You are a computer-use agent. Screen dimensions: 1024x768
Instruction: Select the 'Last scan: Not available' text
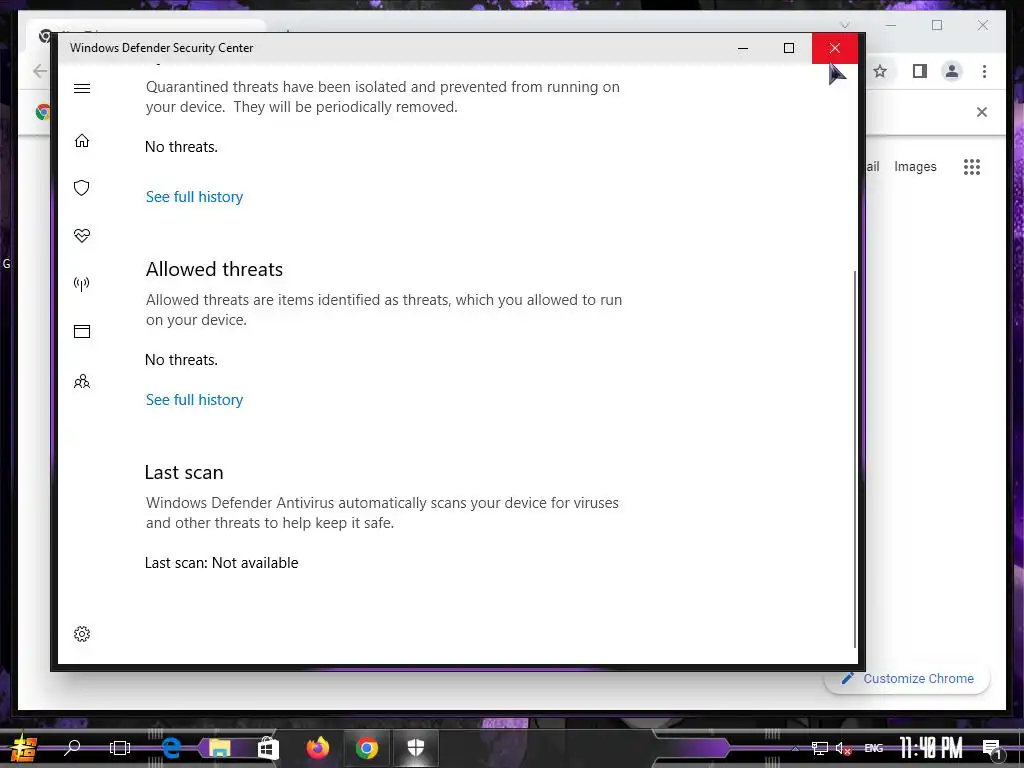pos(221,563)
